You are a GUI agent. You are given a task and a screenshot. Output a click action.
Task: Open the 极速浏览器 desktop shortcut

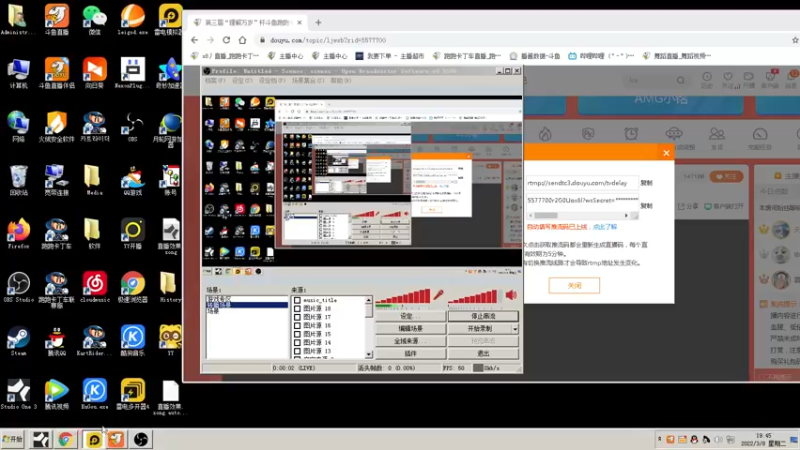coord(133,287)
